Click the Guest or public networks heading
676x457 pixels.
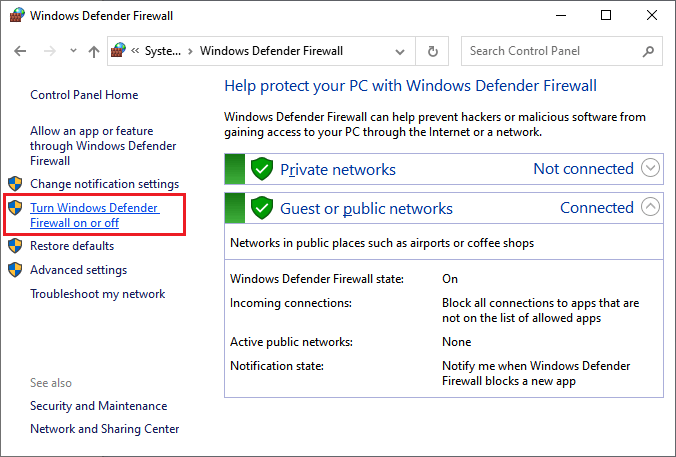366,209
